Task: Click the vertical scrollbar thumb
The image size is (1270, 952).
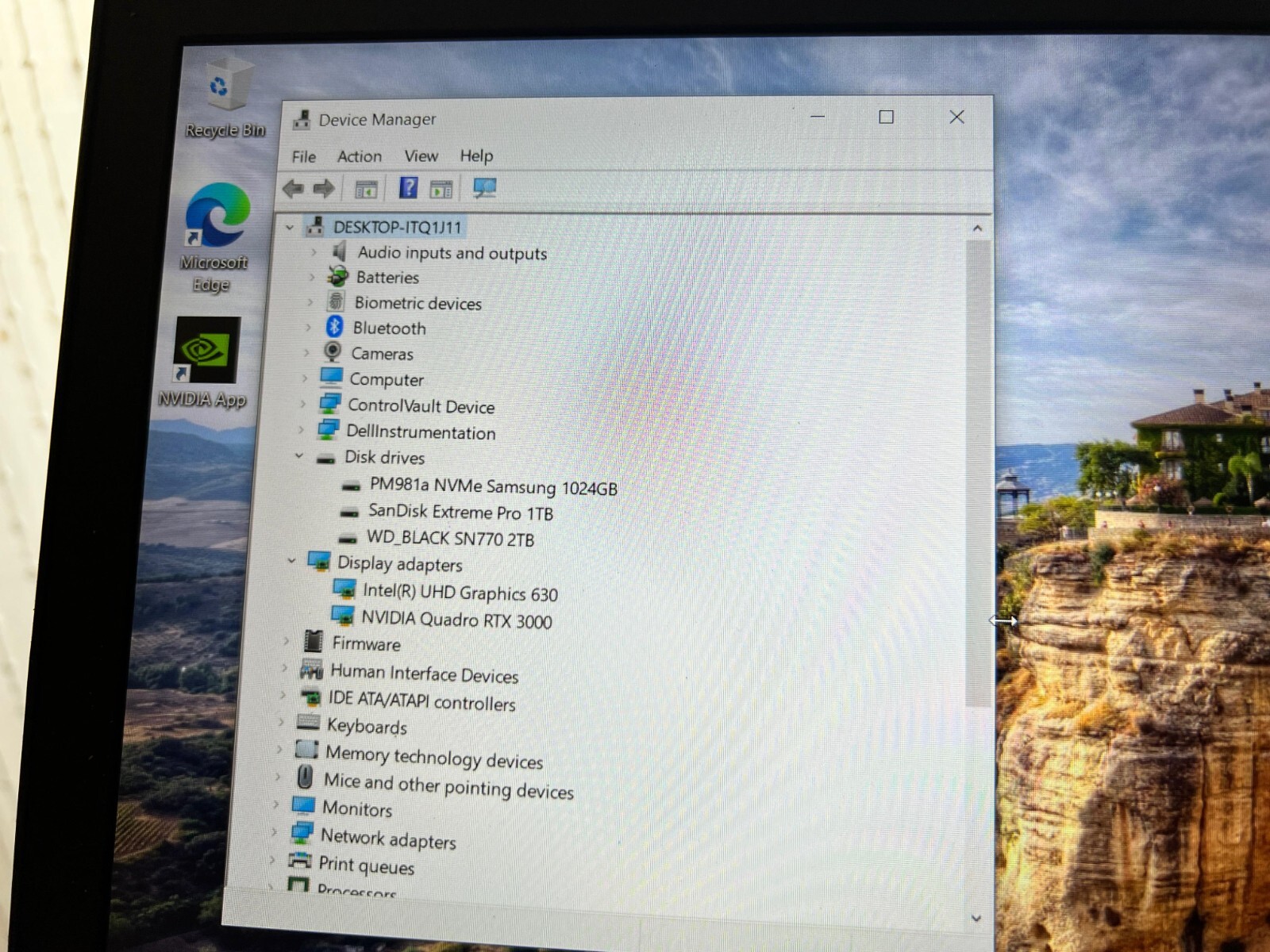Action: pyautogui.click(x=978, y=473)
